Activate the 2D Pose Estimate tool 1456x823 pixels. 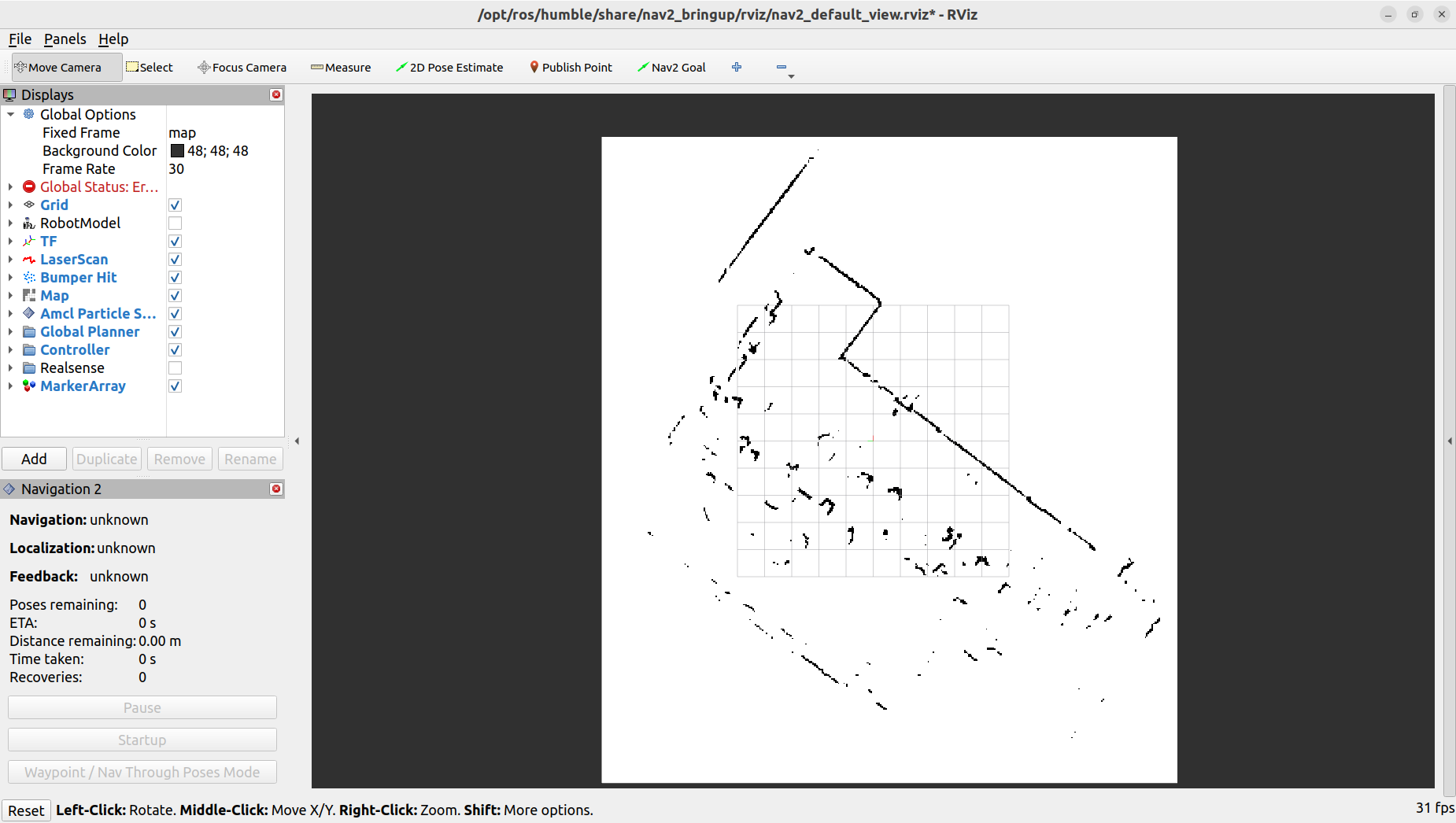(x=449, y=67)
